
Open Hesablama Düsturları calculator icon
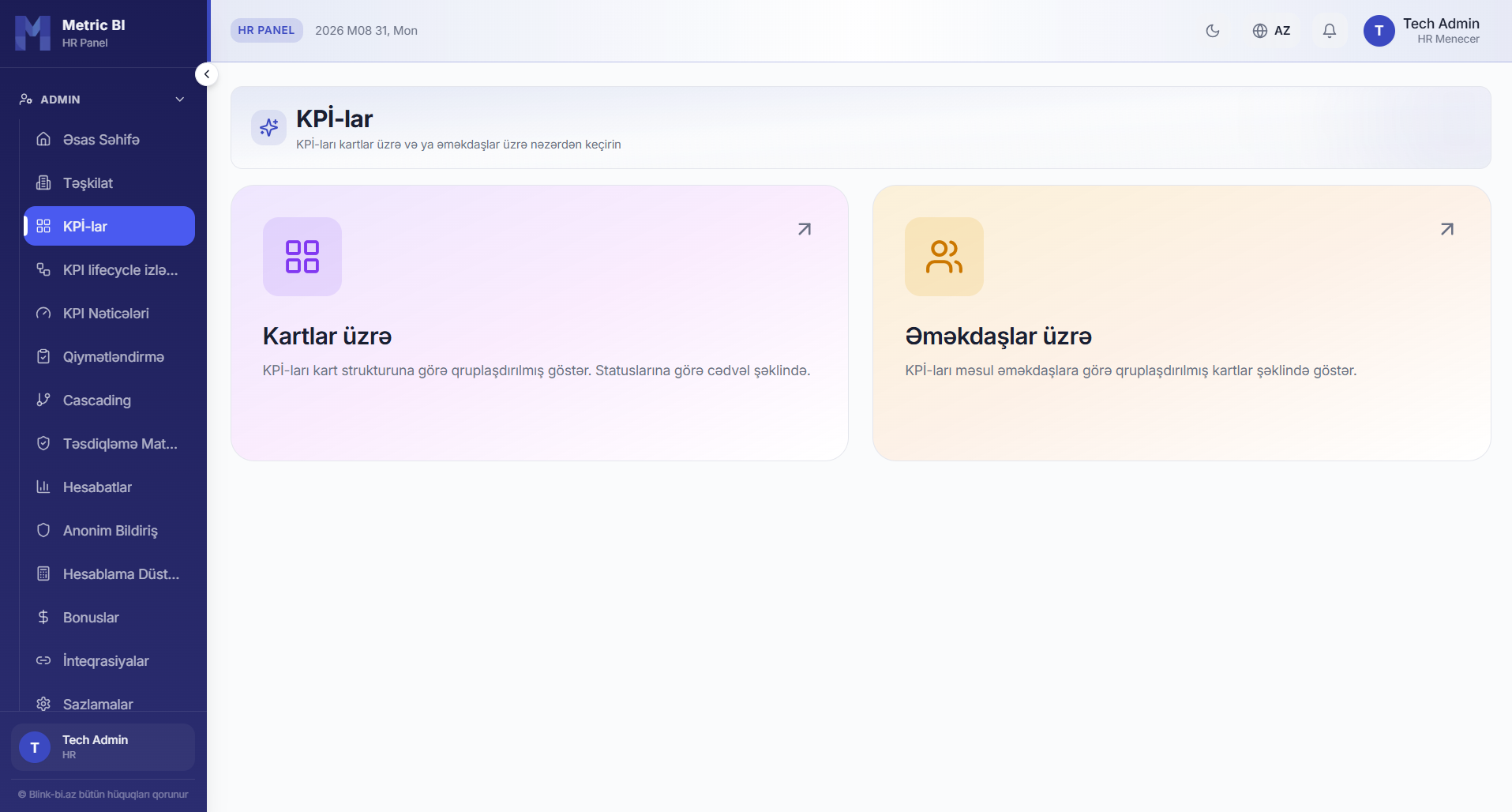[43, 573]
